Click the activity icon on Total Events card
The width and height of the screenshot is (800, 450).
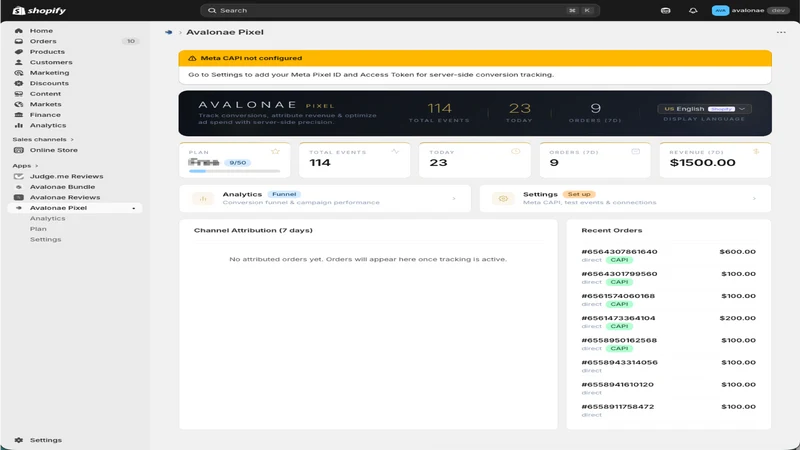395,152
